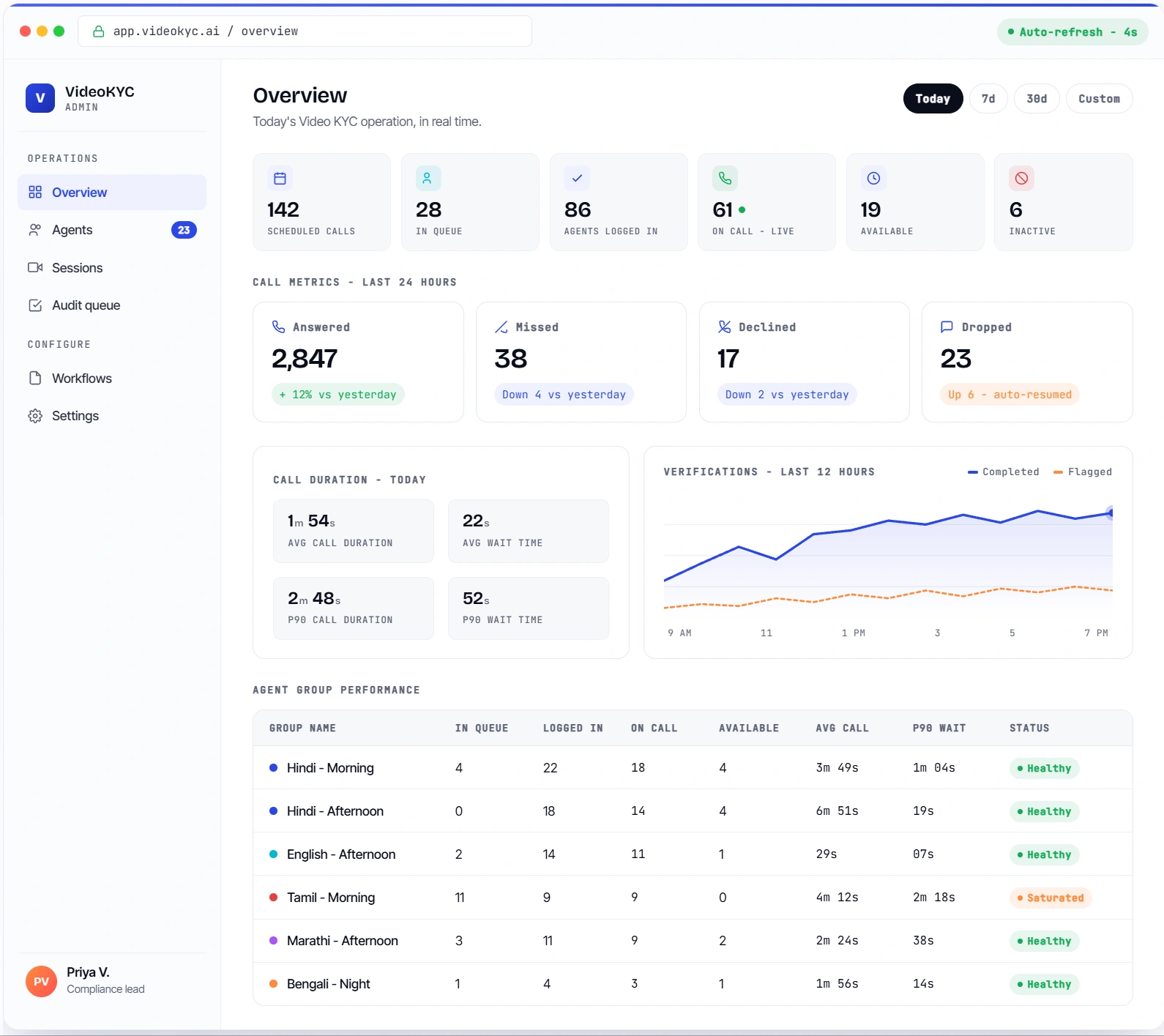Click the address bar URL field
The height and width of the screenshot is (1036, 1164).
tap(305, 31)
